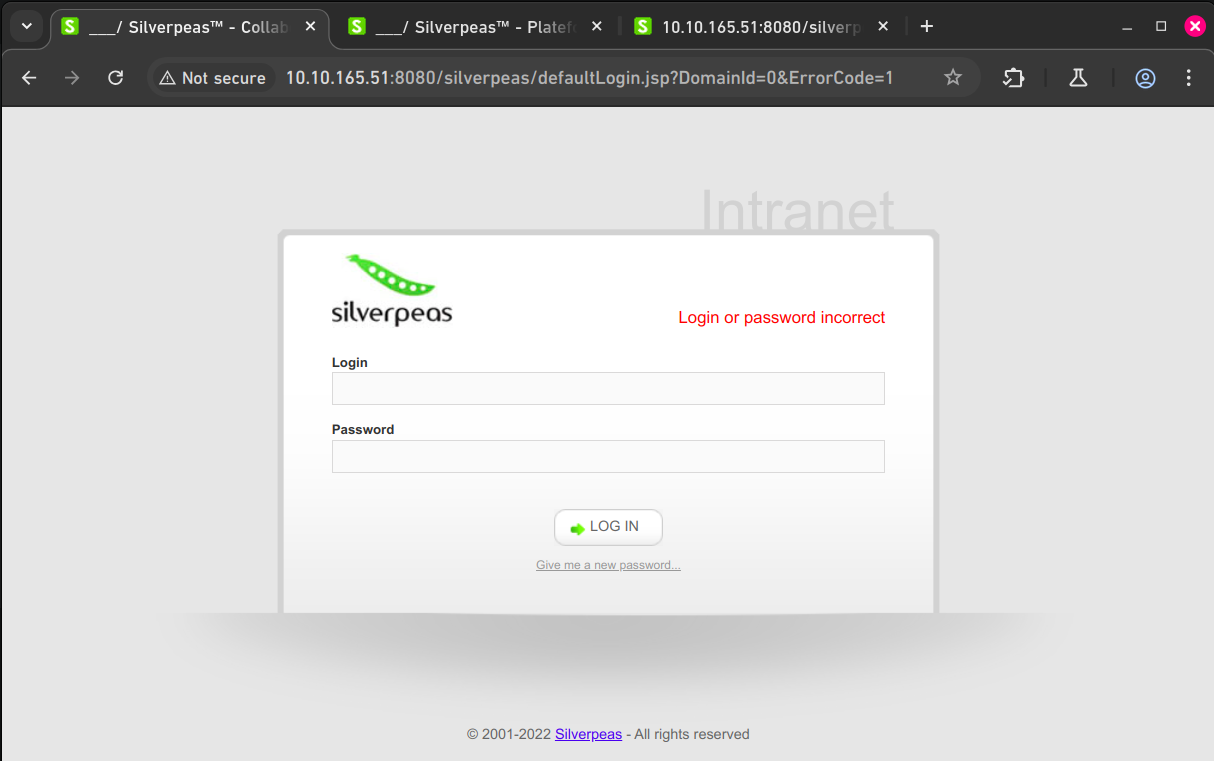This screenshot has height=761, width=1214.
Task: Open the Chrome three-dot menu
Action: (x=1189, y=78)
